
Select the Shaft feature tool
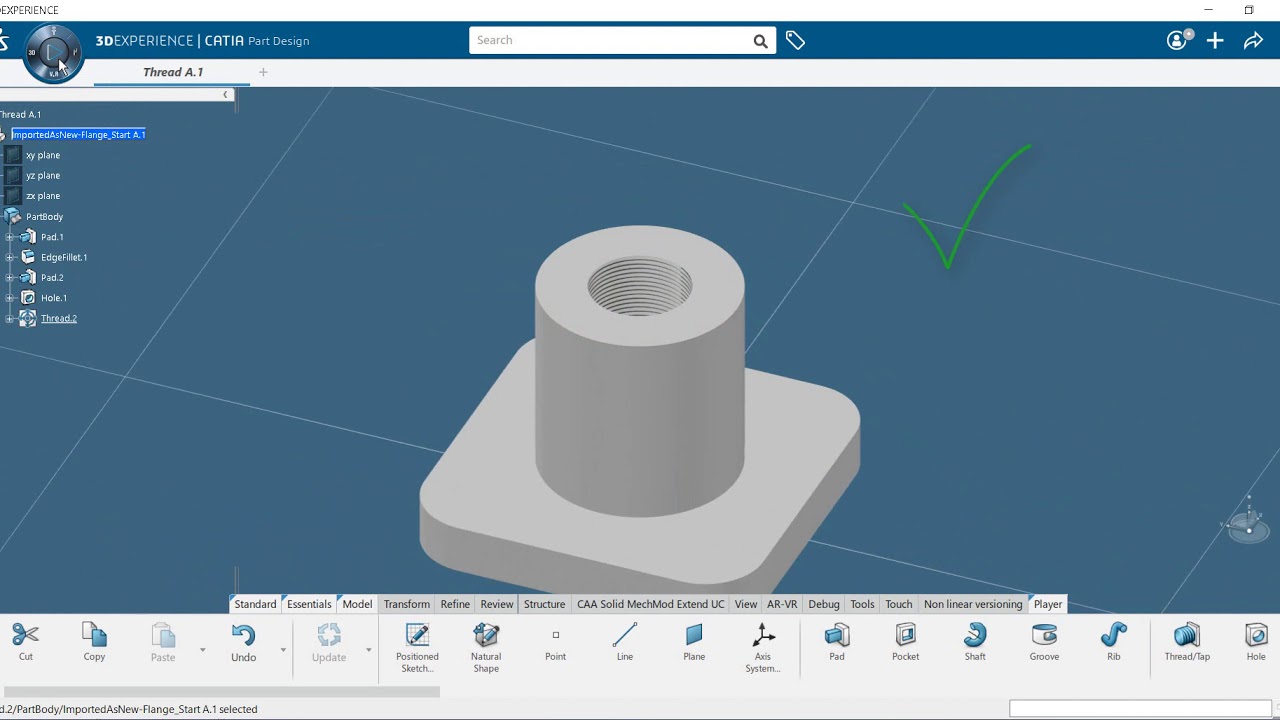pos(975,641)
